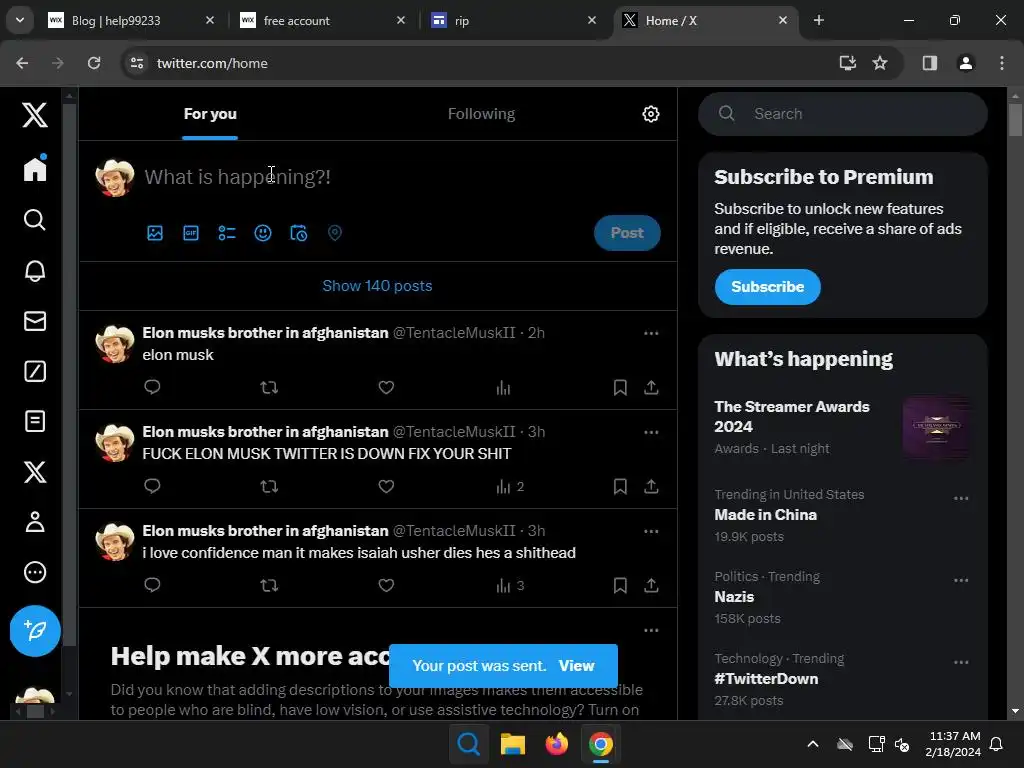Image resolution: width=1024 pixels, height=768 pixels.
Task: Add a GIF to the post
Action: [191, 233]
